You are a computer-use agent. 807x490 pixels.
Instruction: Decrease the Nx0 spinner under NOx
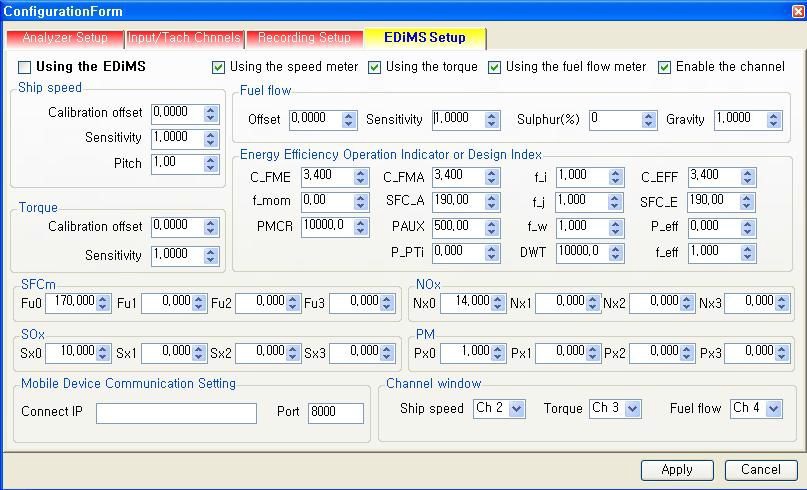point(497,305)
